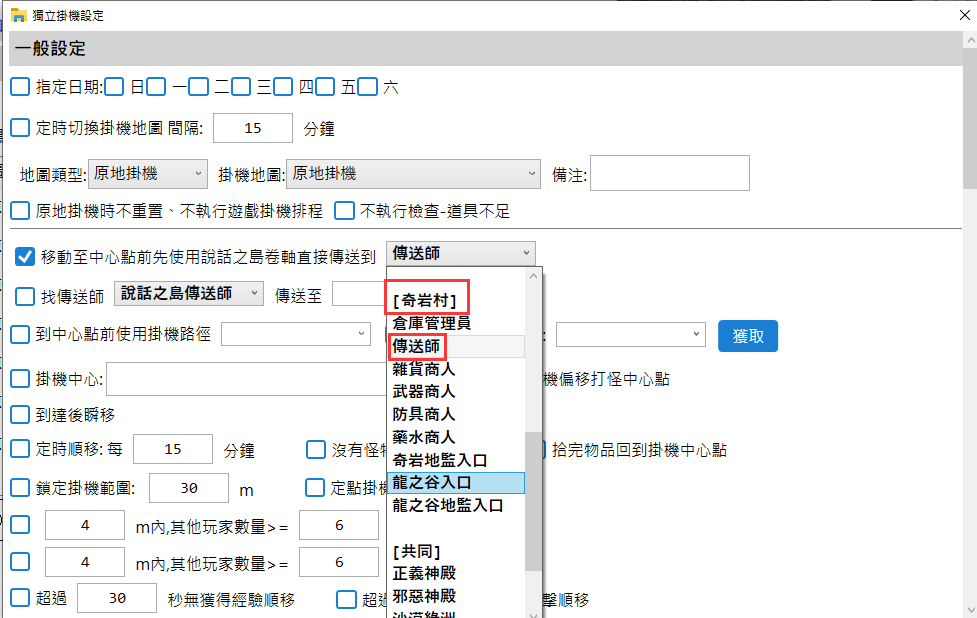
Task: Click the 間隔 minutes input box
Action: click(x=253, y=128)
